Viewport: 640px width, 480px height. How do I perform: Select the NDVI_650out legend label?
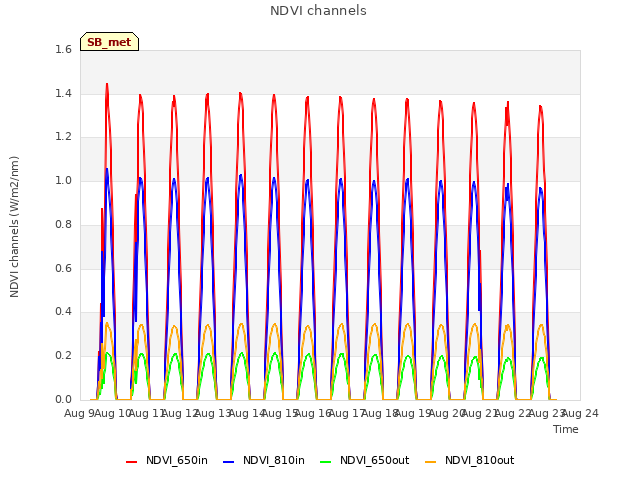click(x=374, y=460)
